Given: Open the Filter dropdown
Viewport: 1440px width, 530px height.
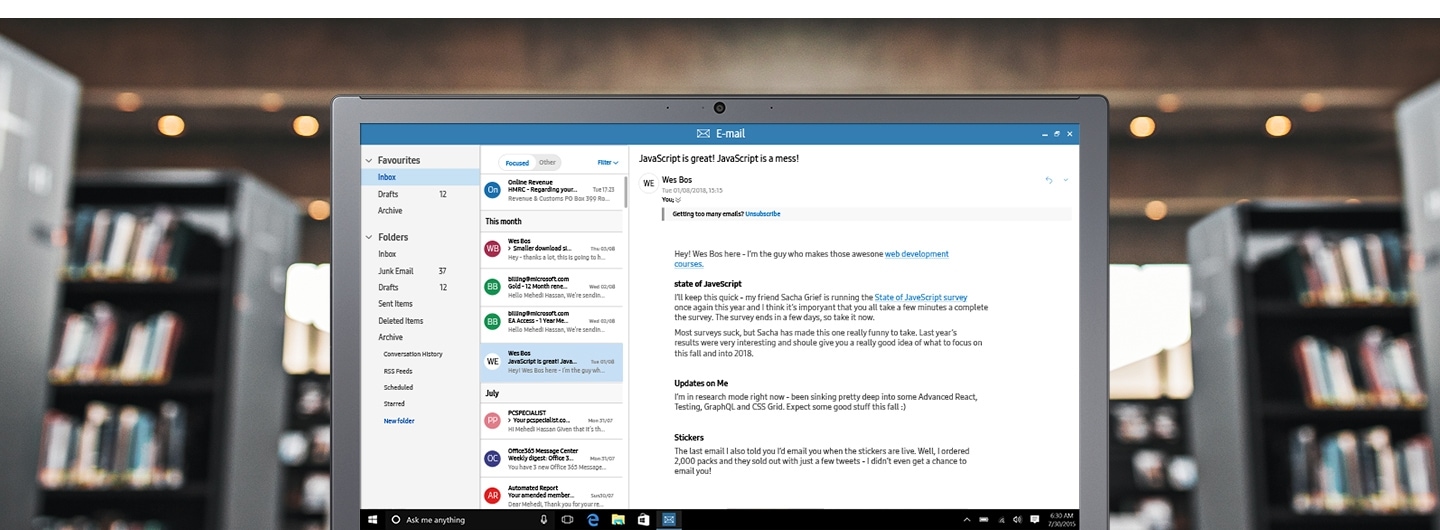Looking at the screenshot, I should [x=607, y=162].
